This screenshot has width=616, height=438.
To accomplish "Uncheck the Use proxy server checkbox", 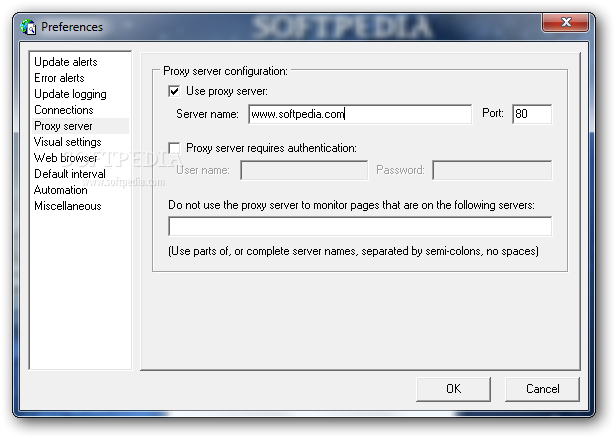I will [174, 91].
